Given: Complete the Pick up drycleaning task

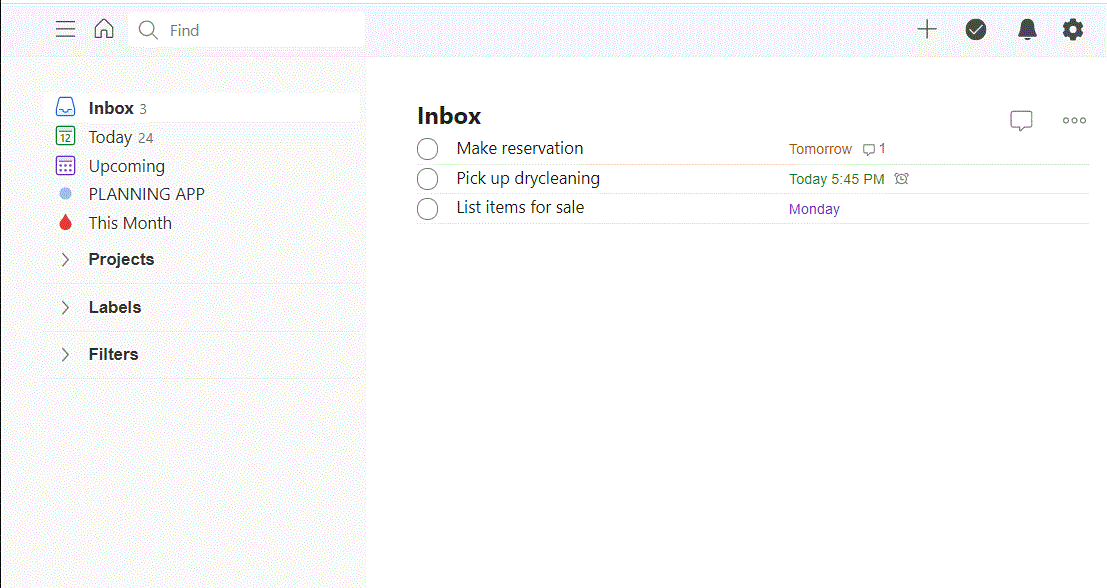Looking at the screenshot, I should point(427,178).
